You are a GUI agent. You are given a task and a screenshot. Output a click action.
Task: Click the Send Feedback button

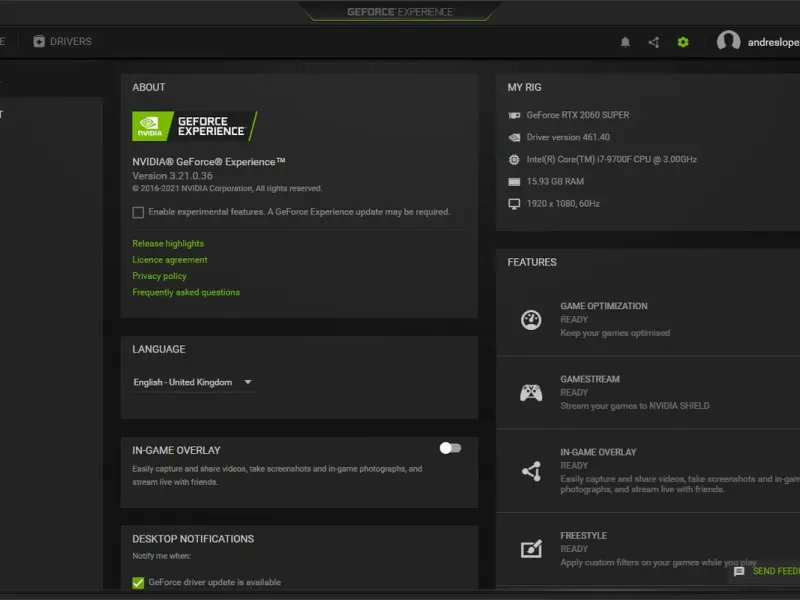pos(767,571)
